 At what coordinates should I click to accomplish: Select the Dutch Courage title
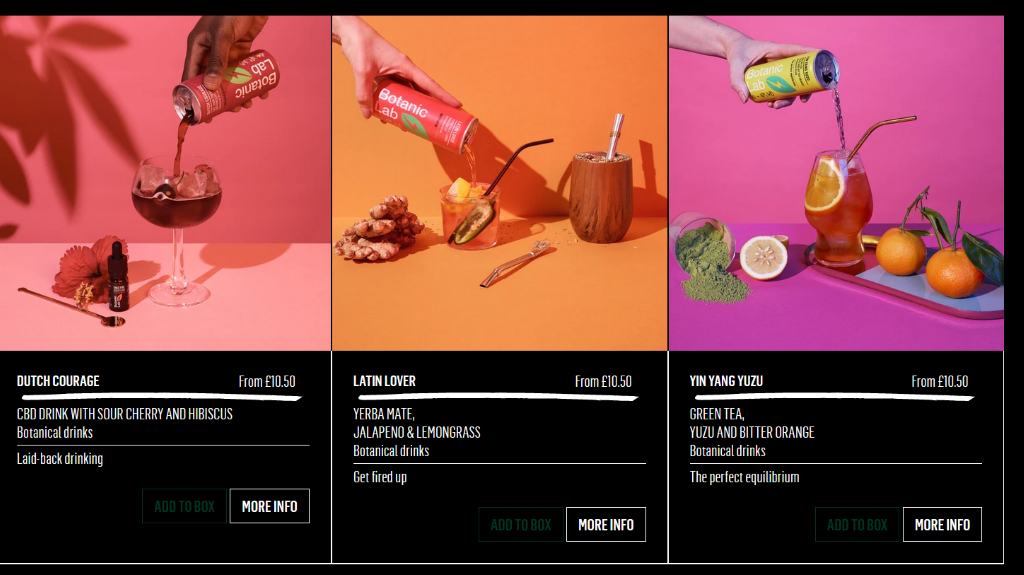58,381
